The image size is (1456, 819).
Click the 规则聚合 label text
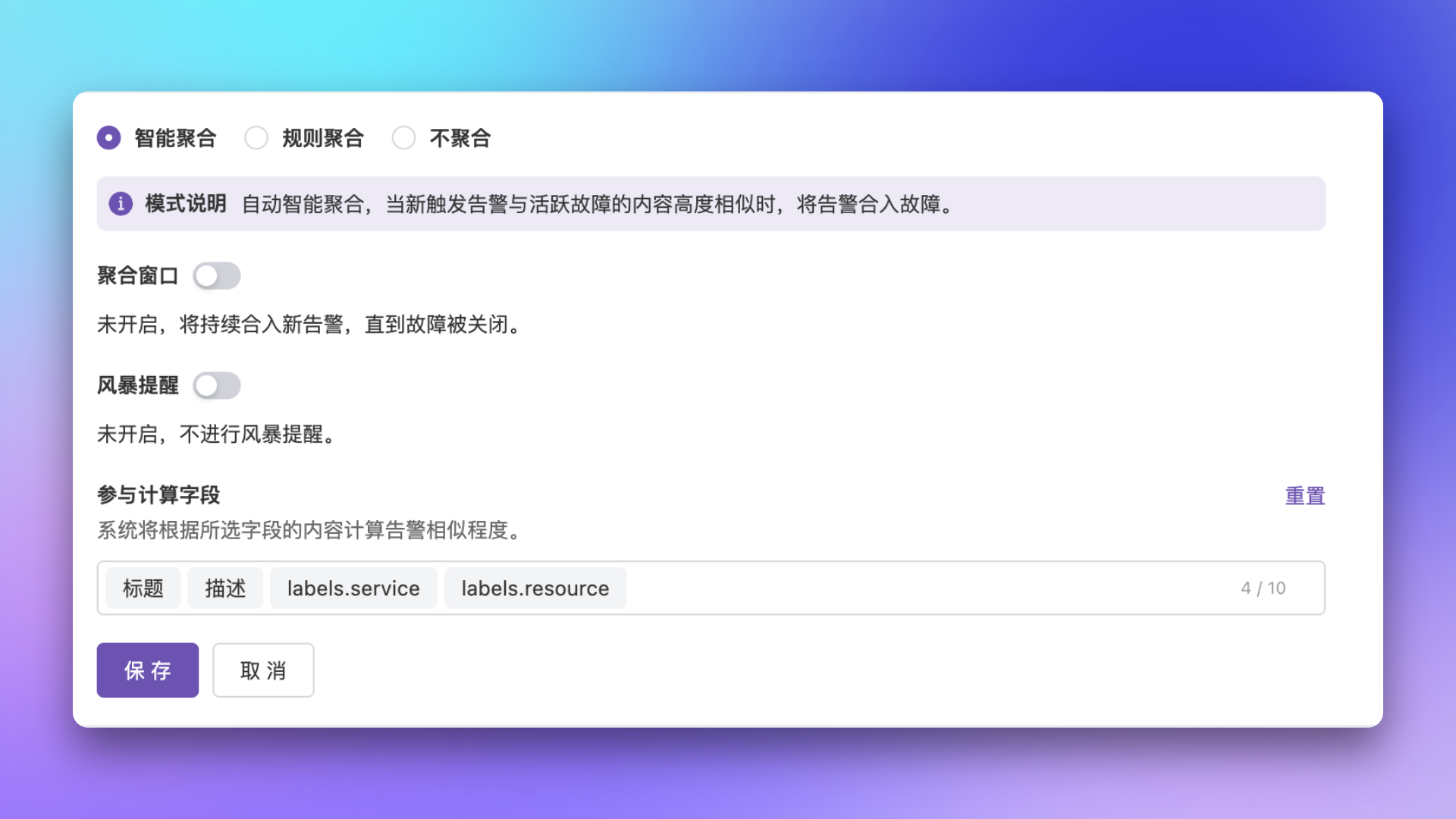coord(323,138)
